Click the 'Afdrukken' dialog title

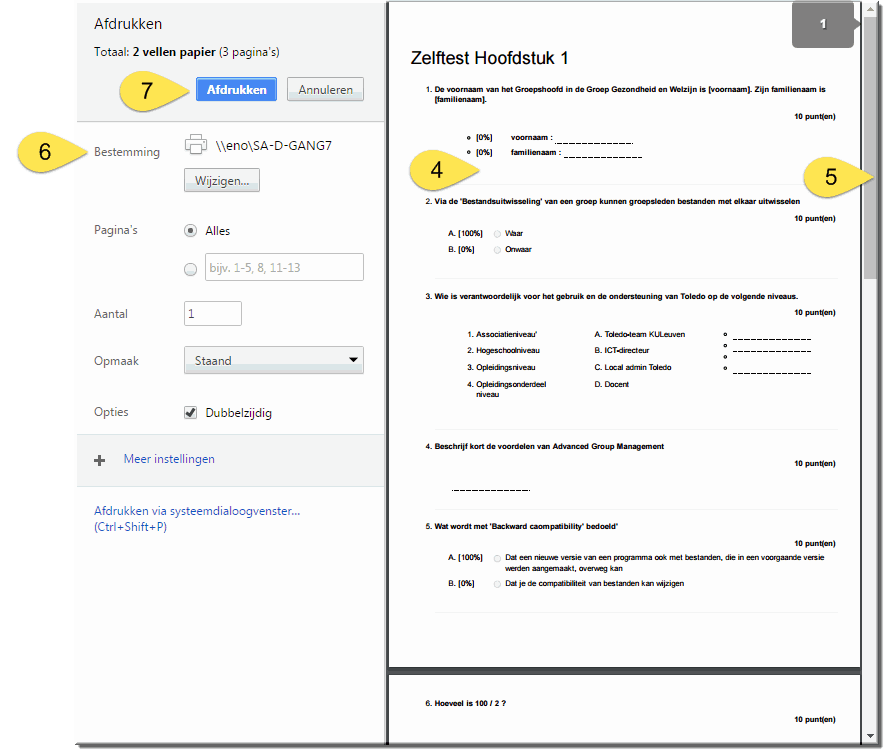[128, 24]
